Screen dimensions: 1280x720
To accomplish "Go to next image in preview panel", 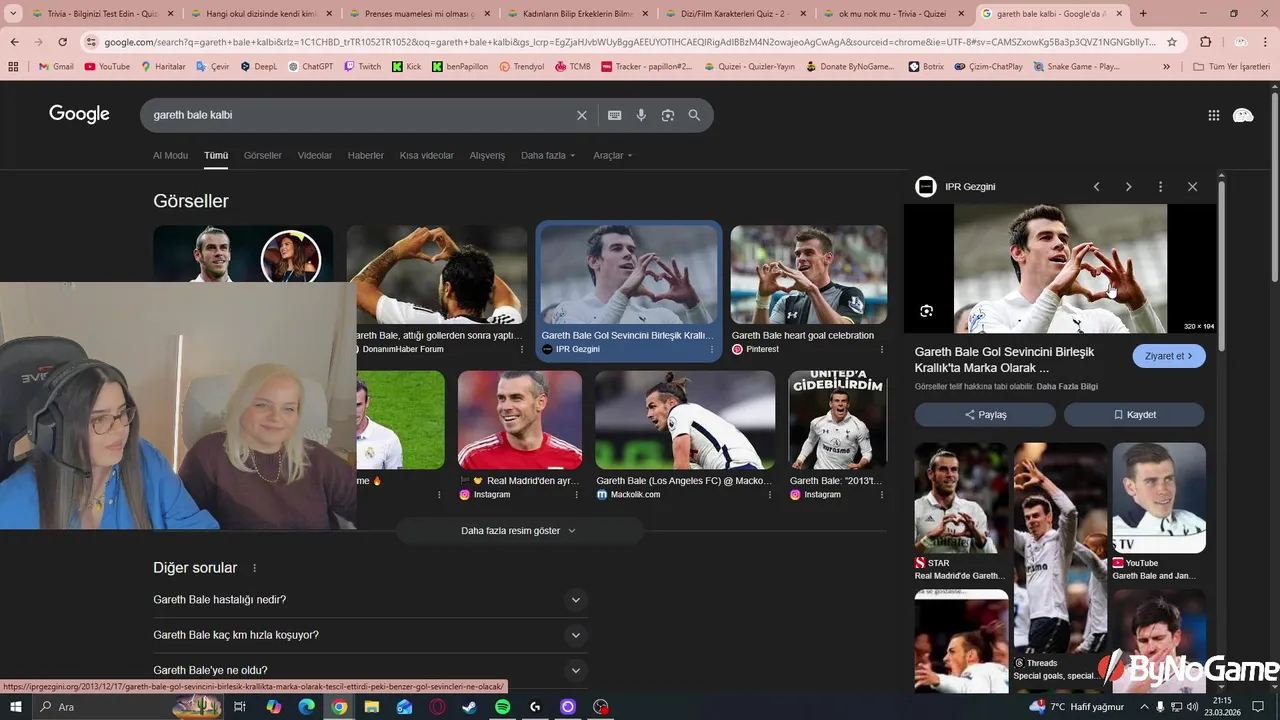I will [1128, 187].
